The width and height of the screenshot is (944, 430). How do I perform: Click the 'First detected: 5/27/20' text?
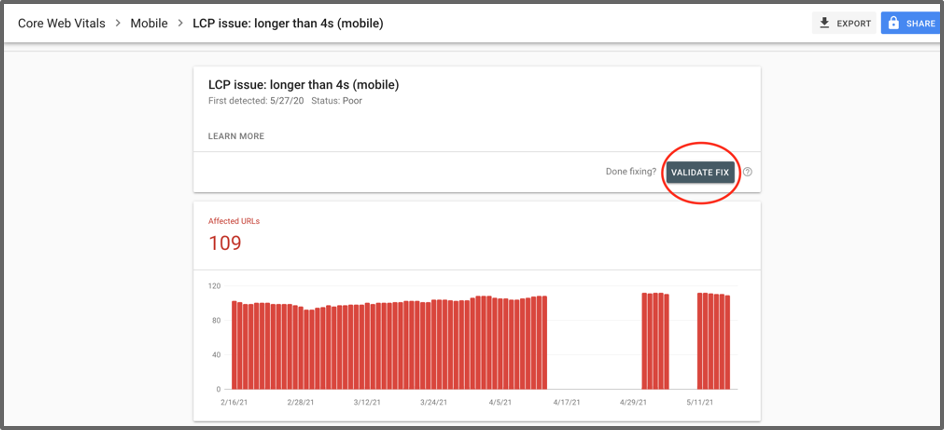coord(256,101)
